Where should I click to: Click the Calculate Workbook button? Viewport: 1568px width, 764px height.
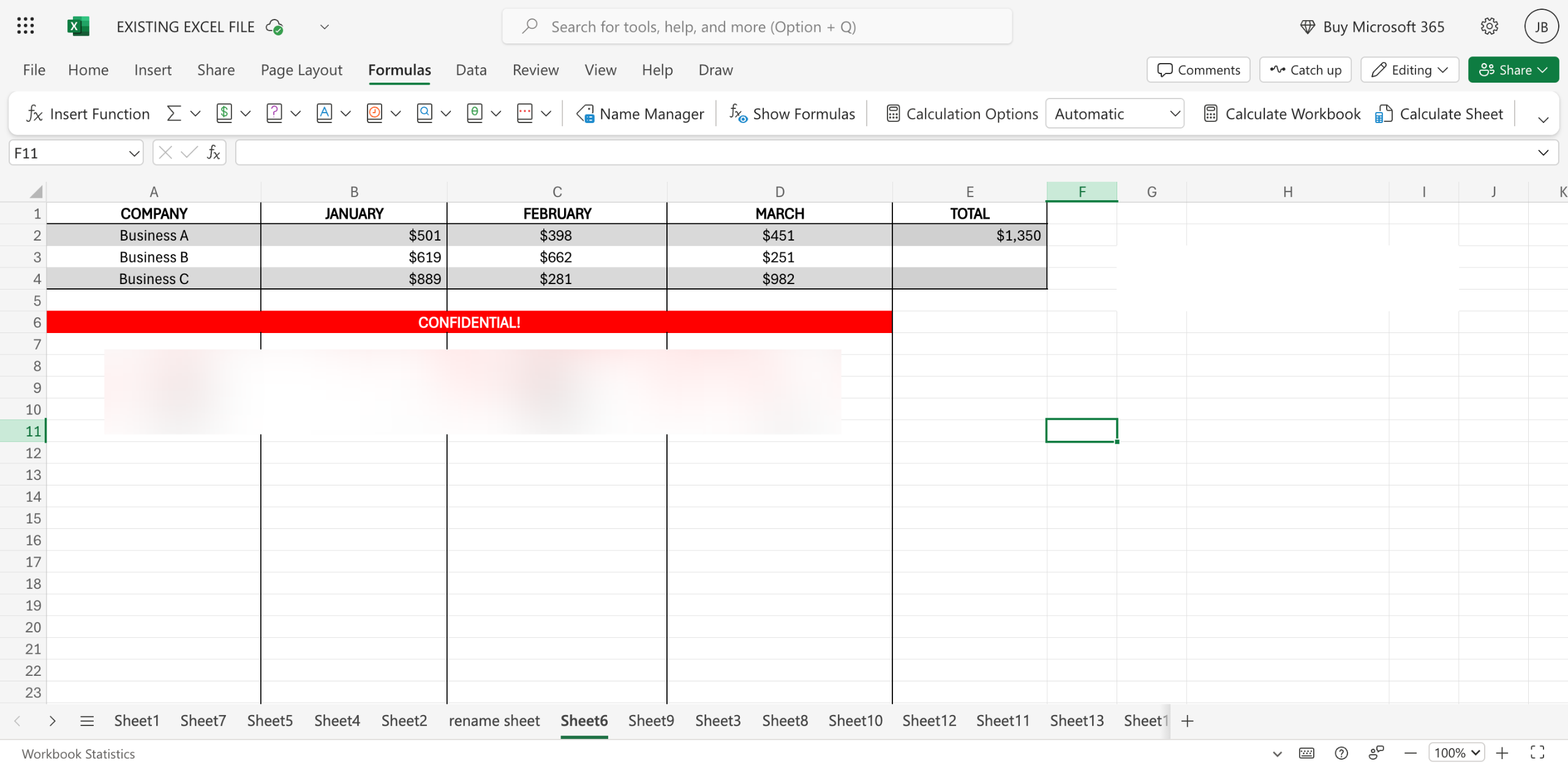(1281, 114)
